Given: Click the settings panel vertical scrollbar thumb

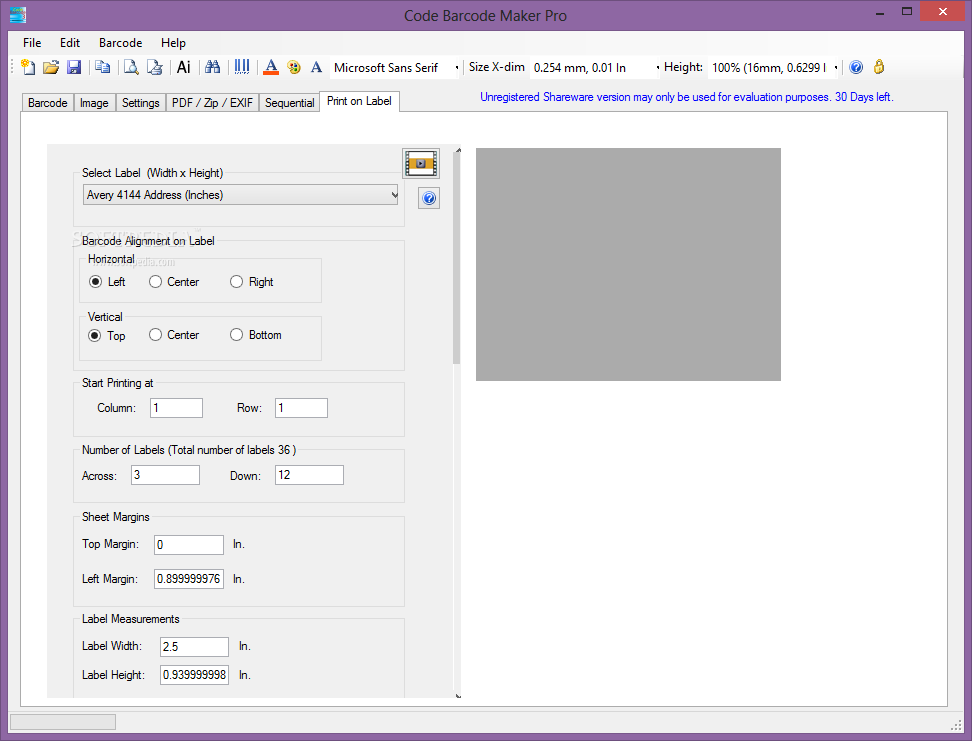Looking at the screenshot, I should [457, 259].
